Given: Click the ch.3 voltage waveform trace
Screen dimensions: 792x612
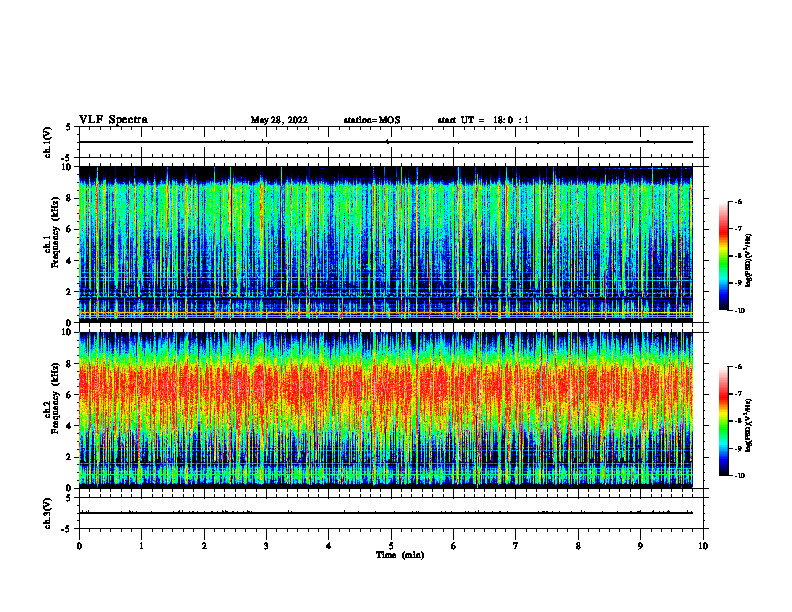Looking at the screenshot, I should coord(386,513).
